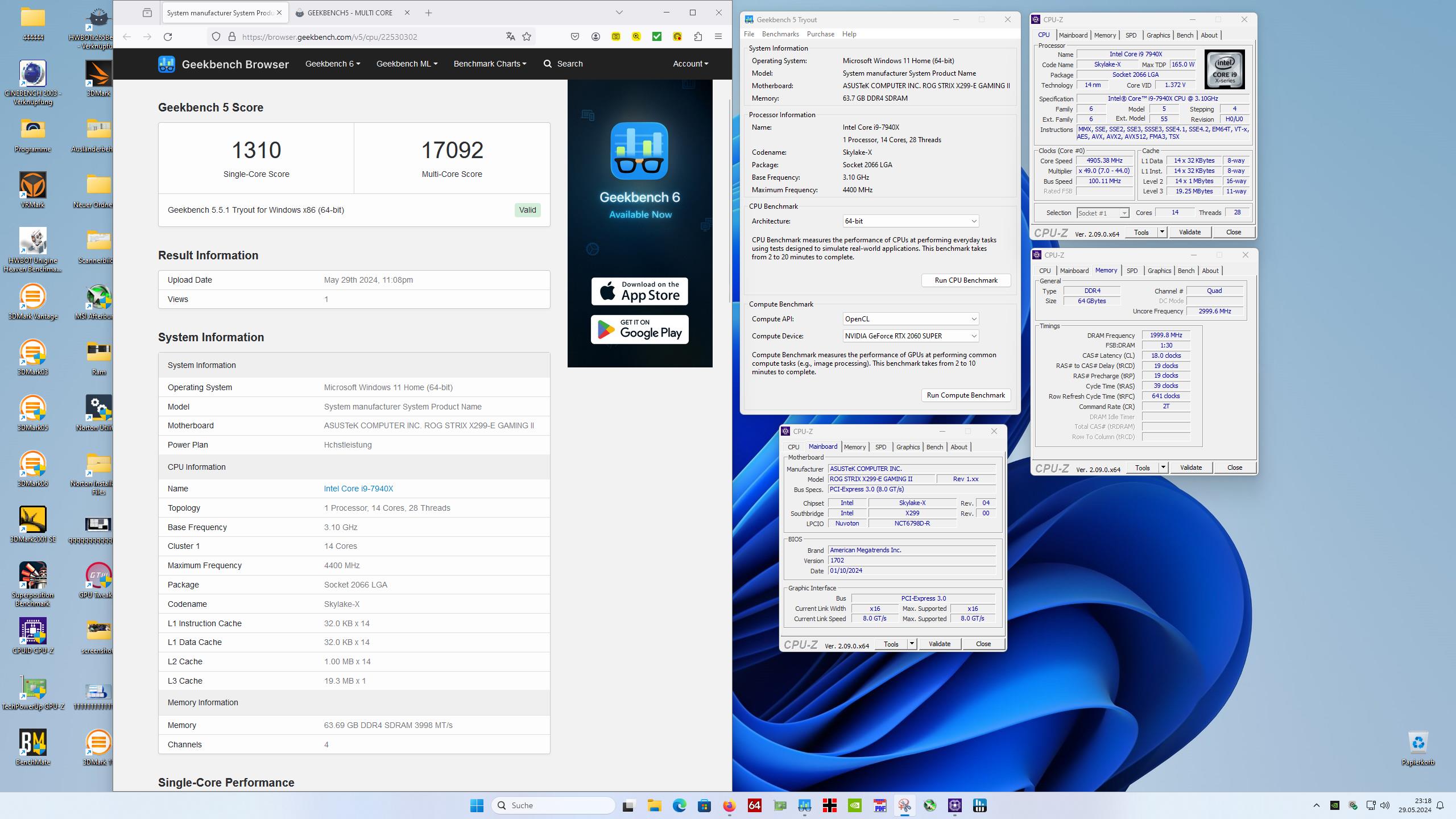Launch Microsoft Edge from the taskbar

[679, 805]
